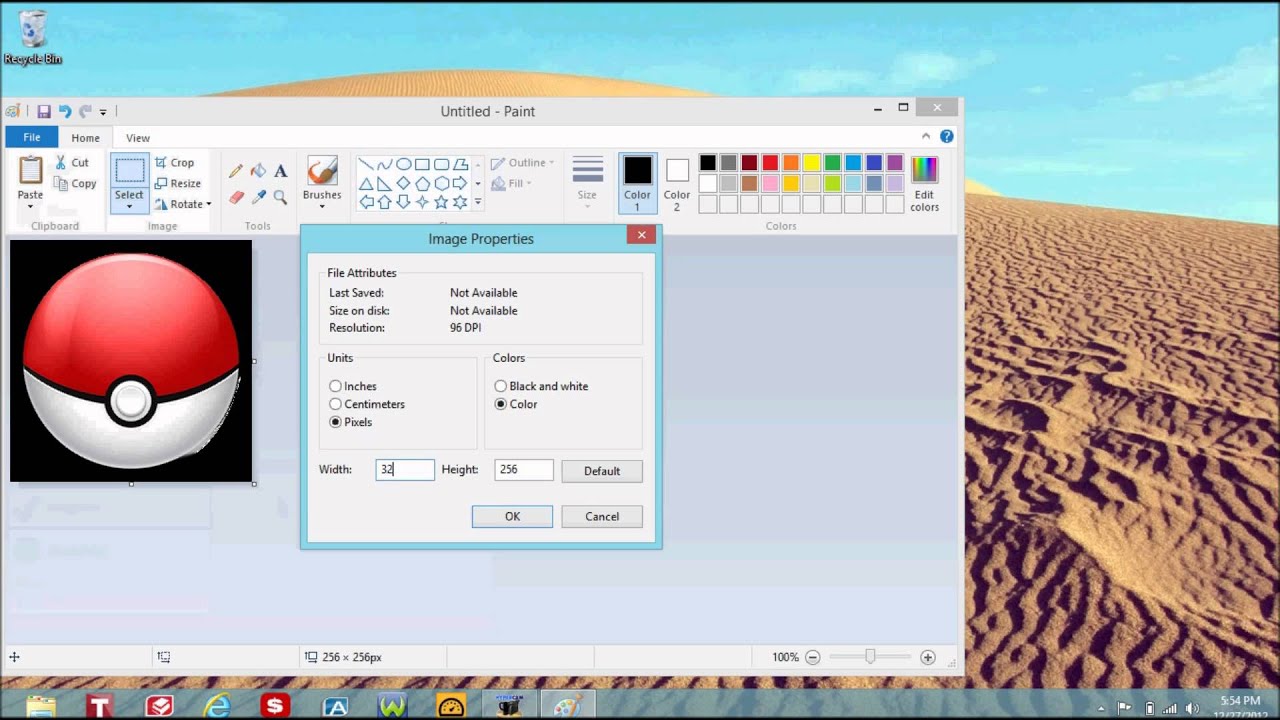Expand the Paste dropdown arrow
1280x720 pixels.
click(x=30, y=207)
